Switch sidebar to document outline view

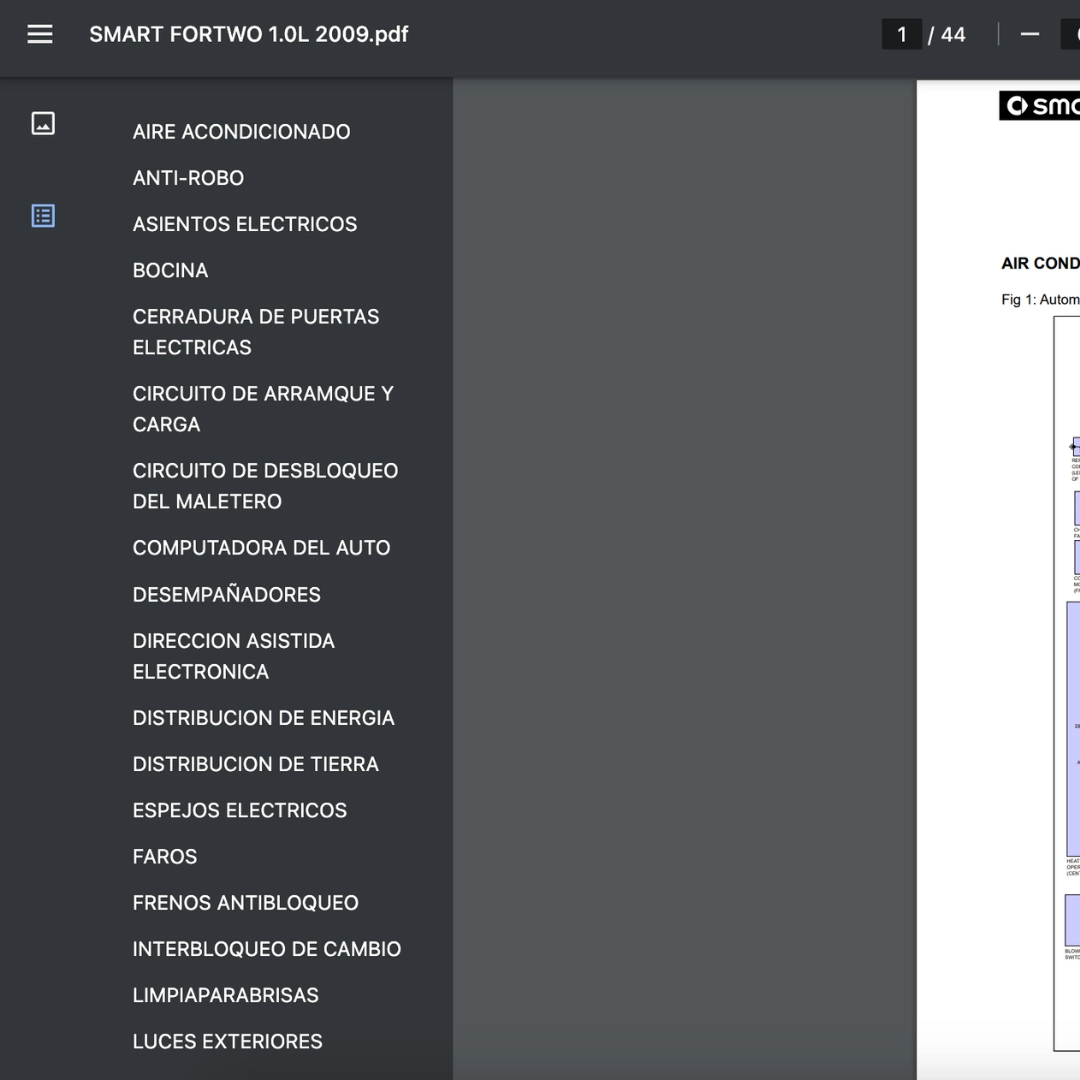(43, 216)
